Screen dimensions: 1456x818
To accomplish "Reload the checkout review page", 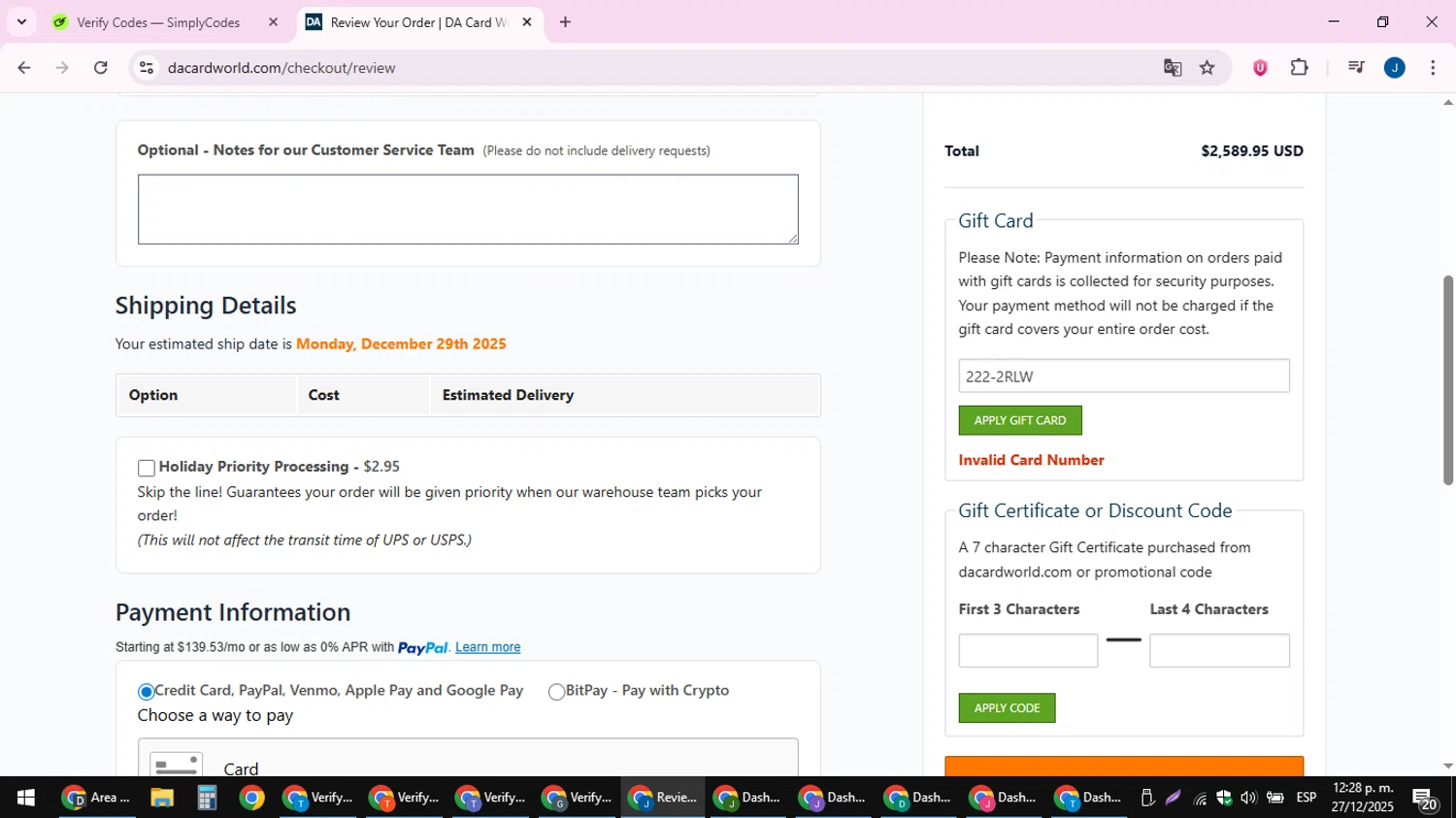I will click(101, 68).
